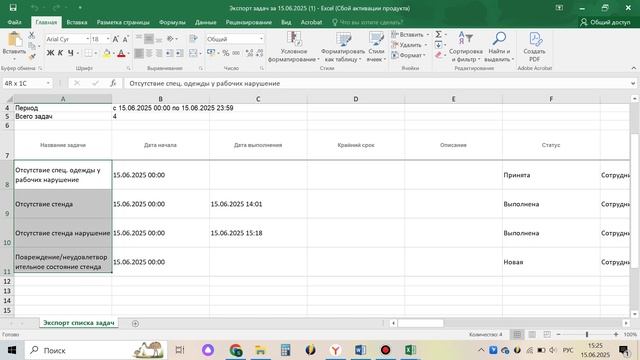Open Форматировать как таблицу gallery
640x360 pixels.
pos(343,47)
